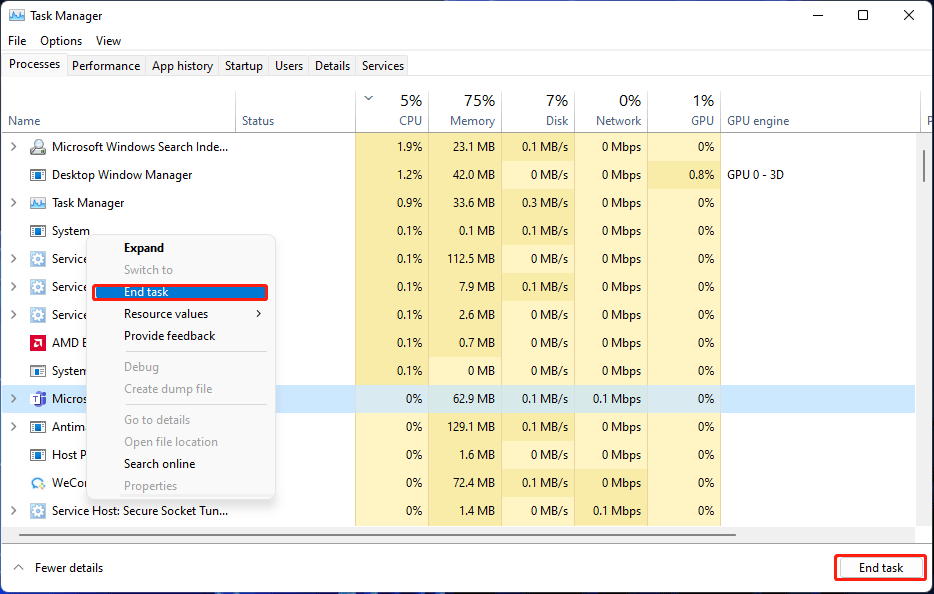
Task: Switch to the Services tab
Action: coord(383,66)
